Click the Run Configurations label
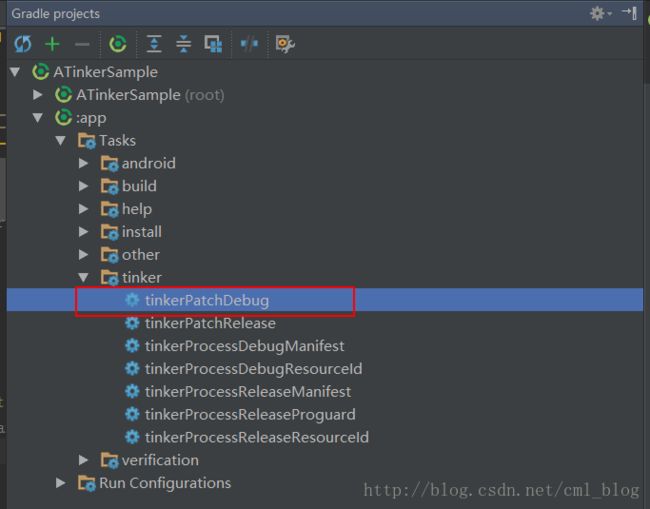This screenshot has height=509, width=650. [165, 483]
